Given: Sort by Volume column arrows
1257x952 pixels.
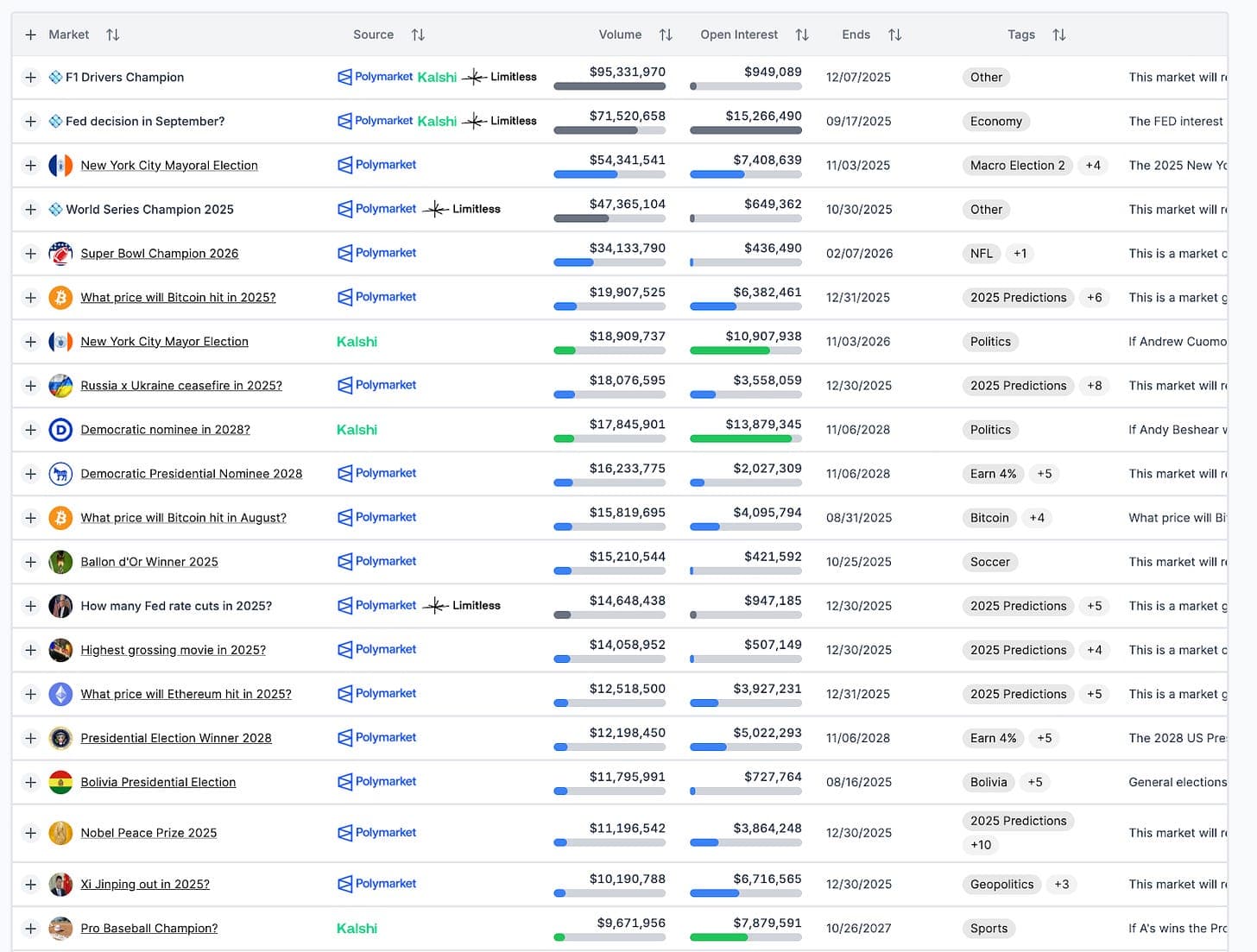Looking at the screenshot, I should coord(666,35).
